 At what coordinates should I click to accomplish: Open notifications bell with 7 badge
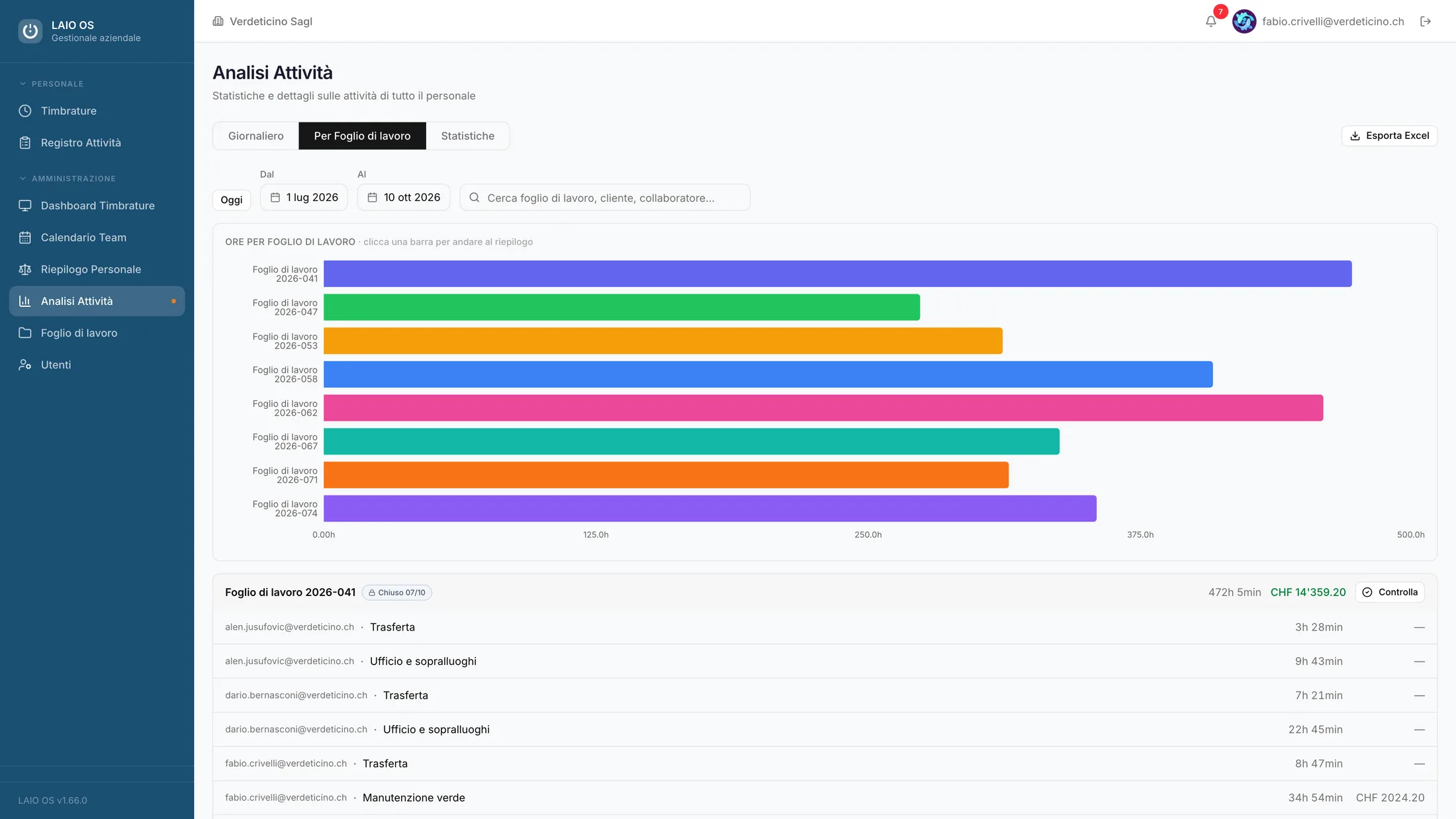tap(1211, 21)
